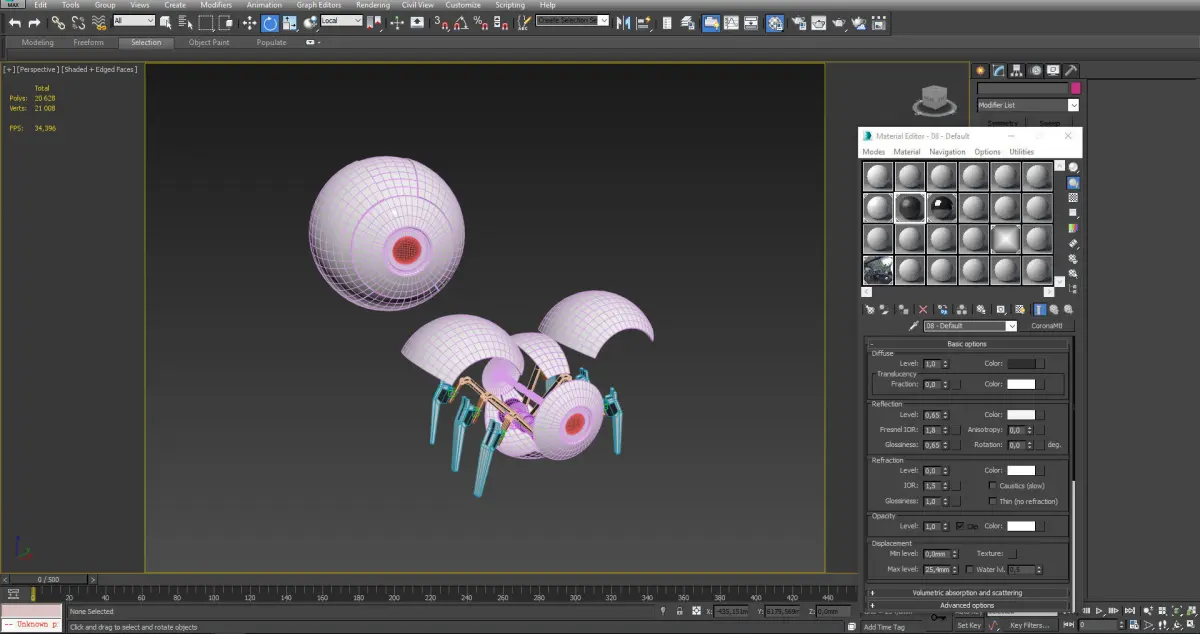Open the material name 08 - Default dropdown
This screenshot has height=634, width=1200.
[x=1011, y=326]
